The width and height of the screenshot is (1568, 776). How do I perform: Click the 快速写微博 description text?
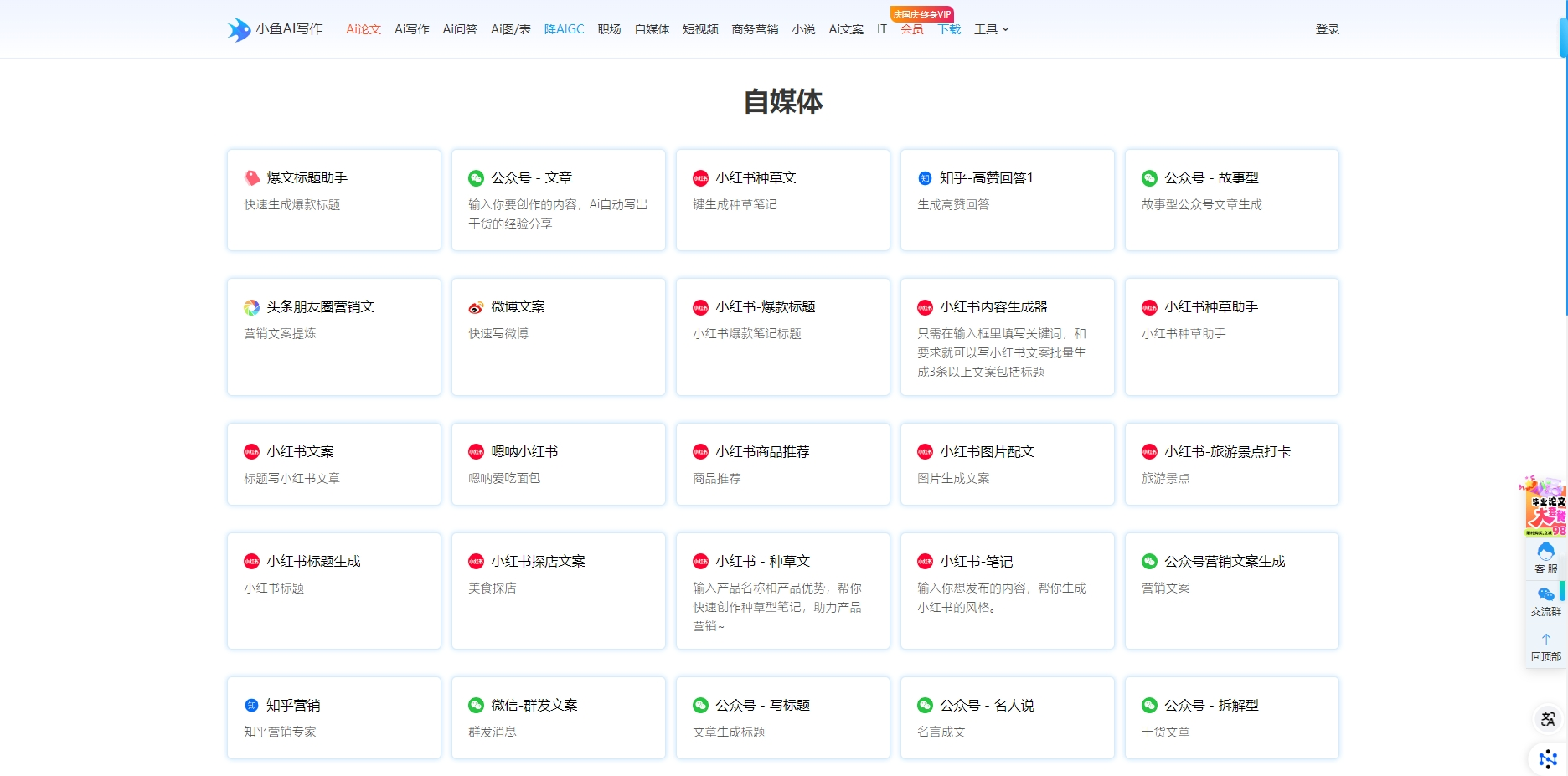[x=498, y=334]
